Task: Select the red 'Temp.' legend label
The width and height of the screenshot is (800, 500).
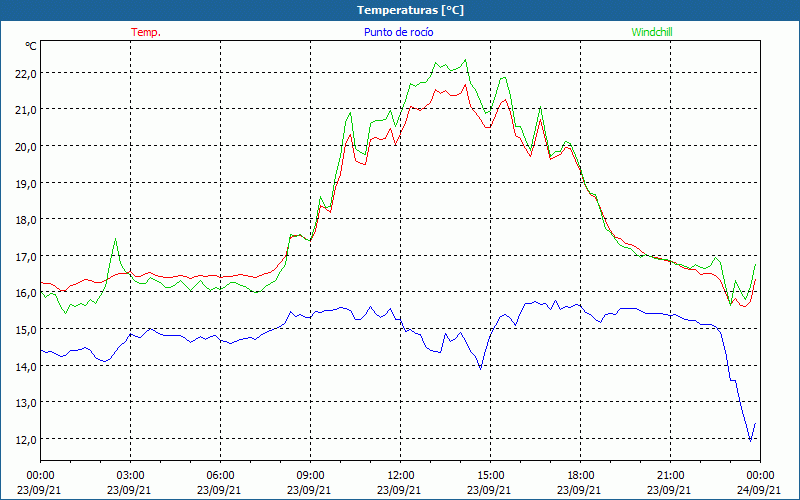Action: (x=146, y=32)
